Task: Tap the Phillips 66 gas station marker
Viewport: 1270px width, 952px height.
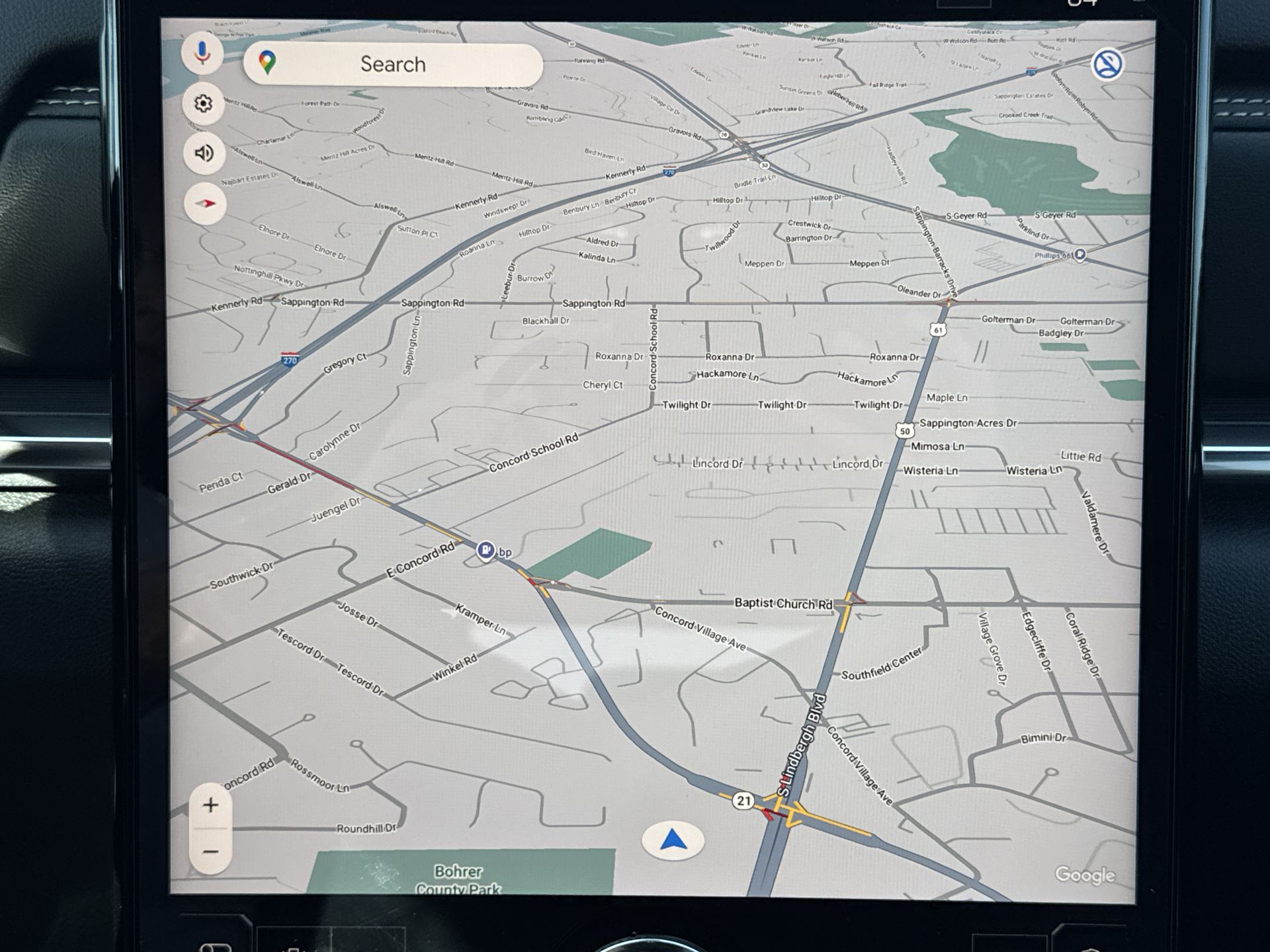Action: coord(1079,255)
